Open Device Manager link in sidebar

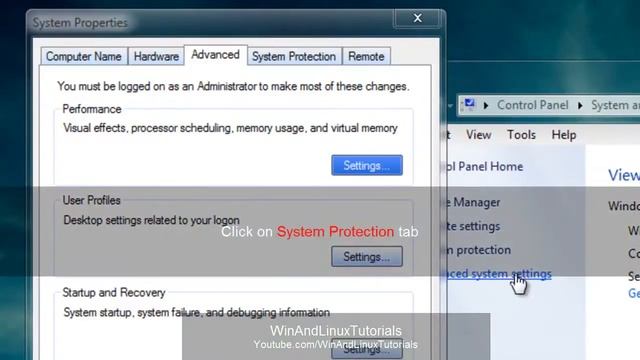[x=474, y=202]
